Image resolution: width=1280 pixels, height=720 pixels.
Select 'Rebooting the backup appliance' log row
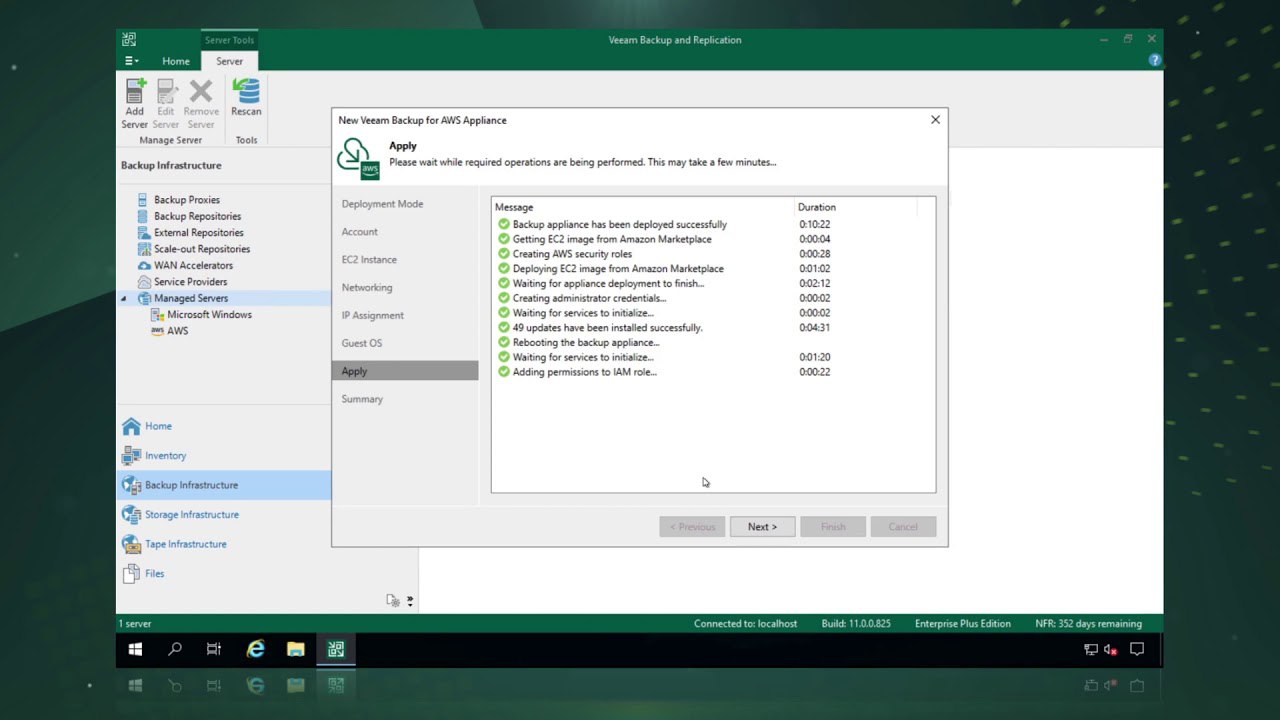(713, 342)
